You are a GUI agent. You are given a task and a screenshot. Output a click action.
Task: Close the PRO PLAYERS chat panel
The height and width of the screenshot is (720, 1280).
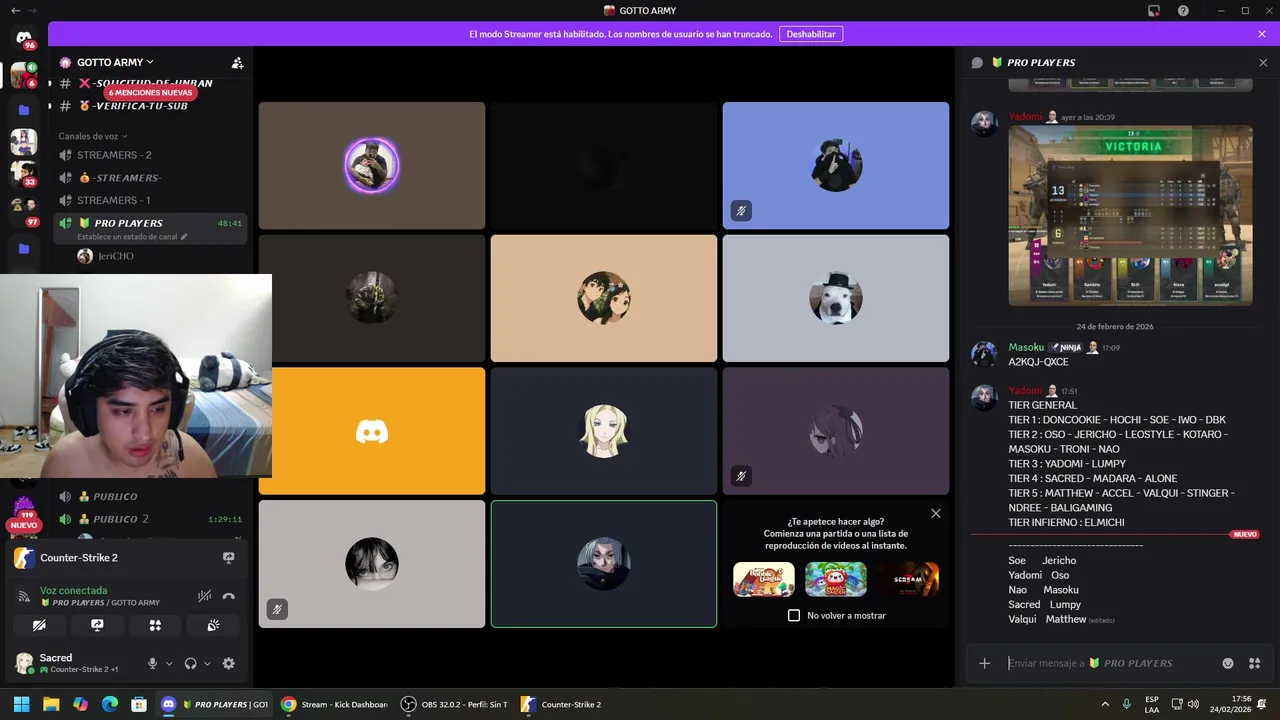(1263, 62)
